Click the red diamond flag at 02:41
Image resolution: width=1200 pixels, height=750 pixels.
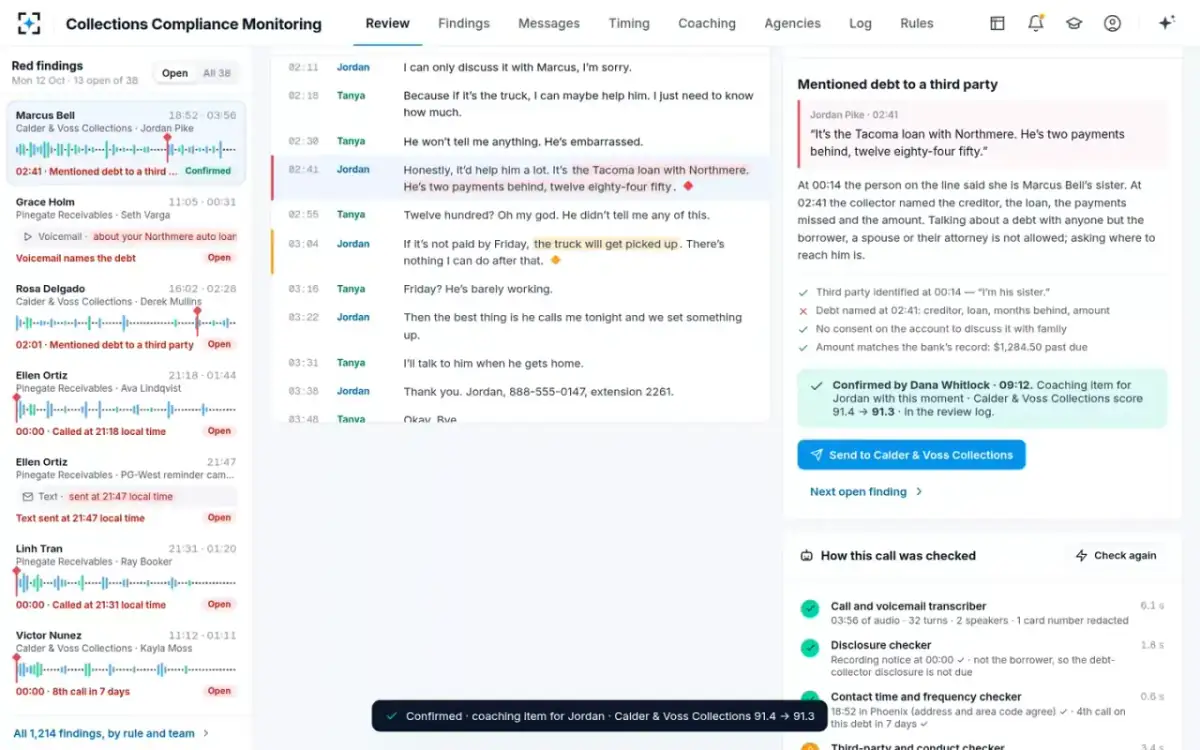(x=687, y=187)
